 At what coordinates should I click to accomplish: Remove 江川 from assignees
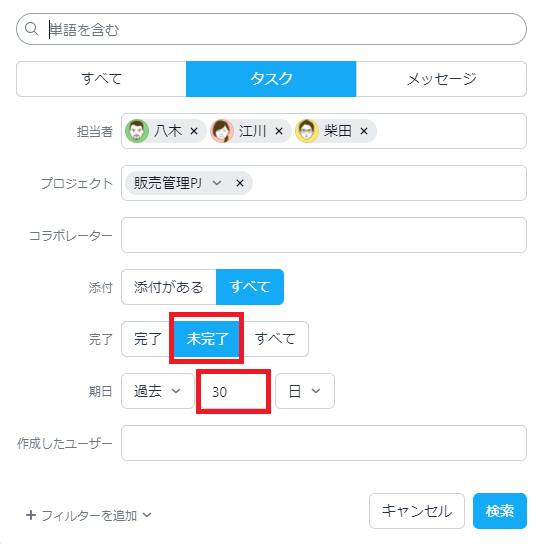click(279, 131)
